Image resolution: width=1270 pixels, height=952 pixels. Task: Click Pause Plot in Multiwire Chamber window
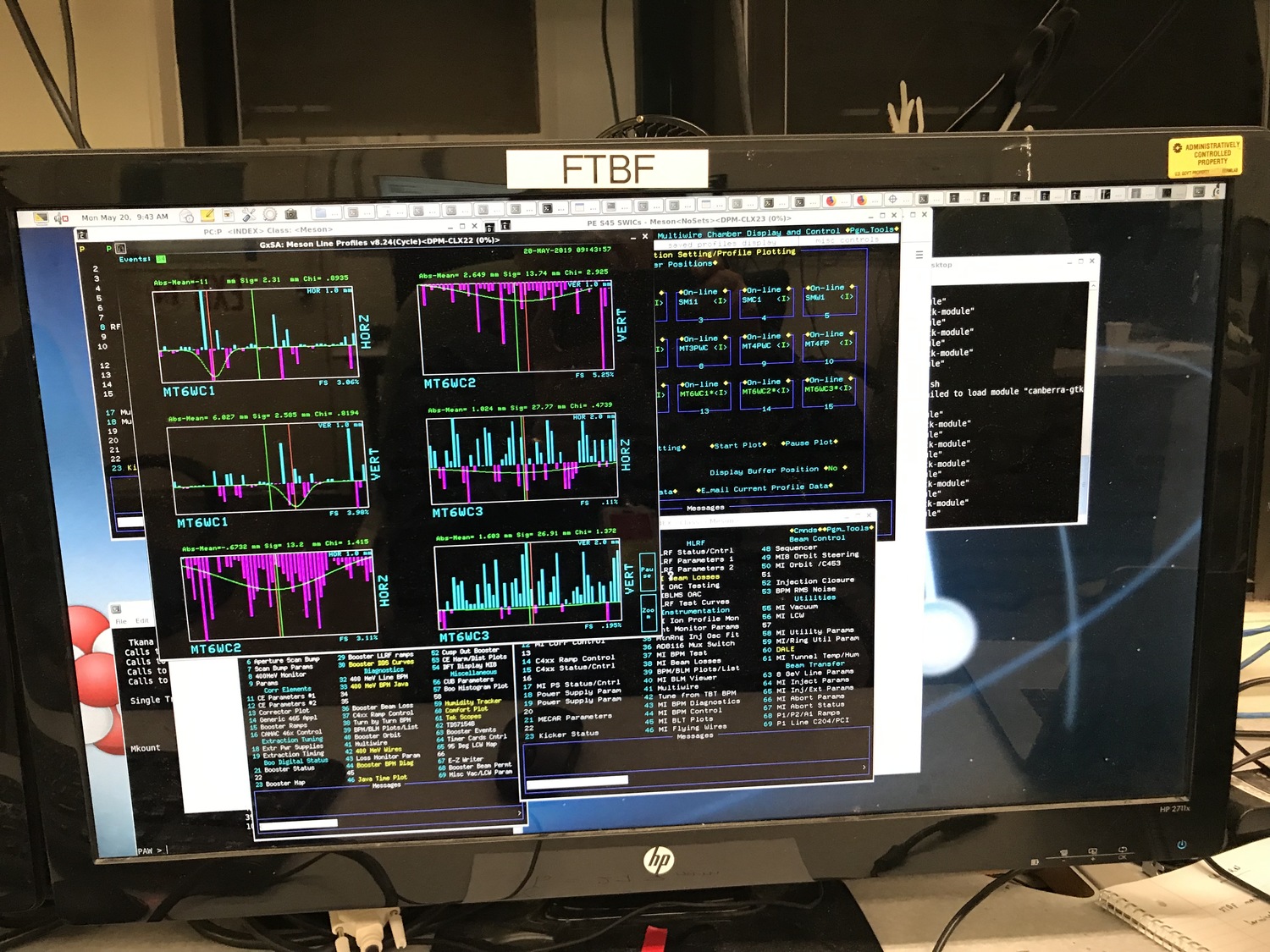click(810, 443)
